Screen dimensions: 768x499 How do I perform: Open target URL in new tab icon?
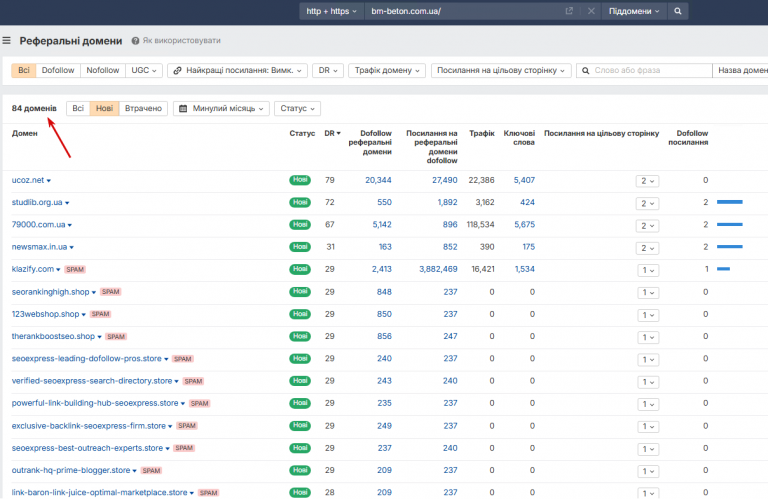pyautogui.click(x=569, y=11)
